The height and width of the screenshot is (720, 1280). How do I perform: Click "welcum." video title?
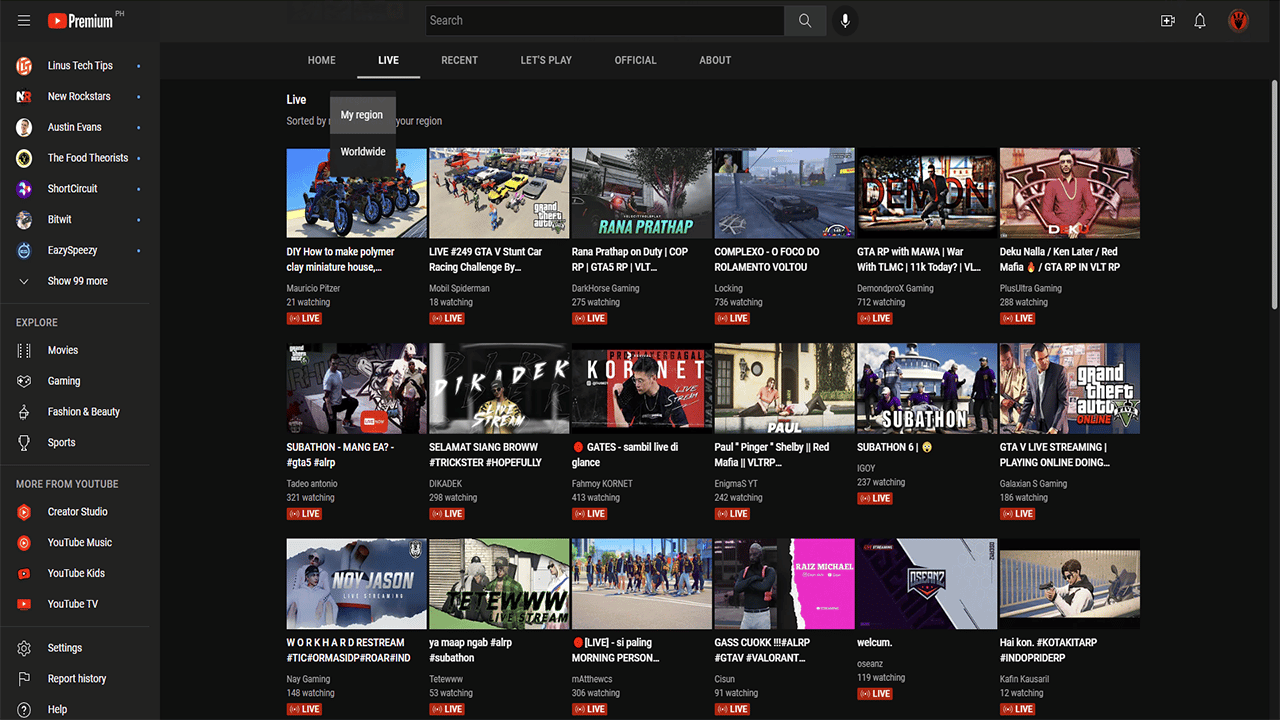point(875,643)
